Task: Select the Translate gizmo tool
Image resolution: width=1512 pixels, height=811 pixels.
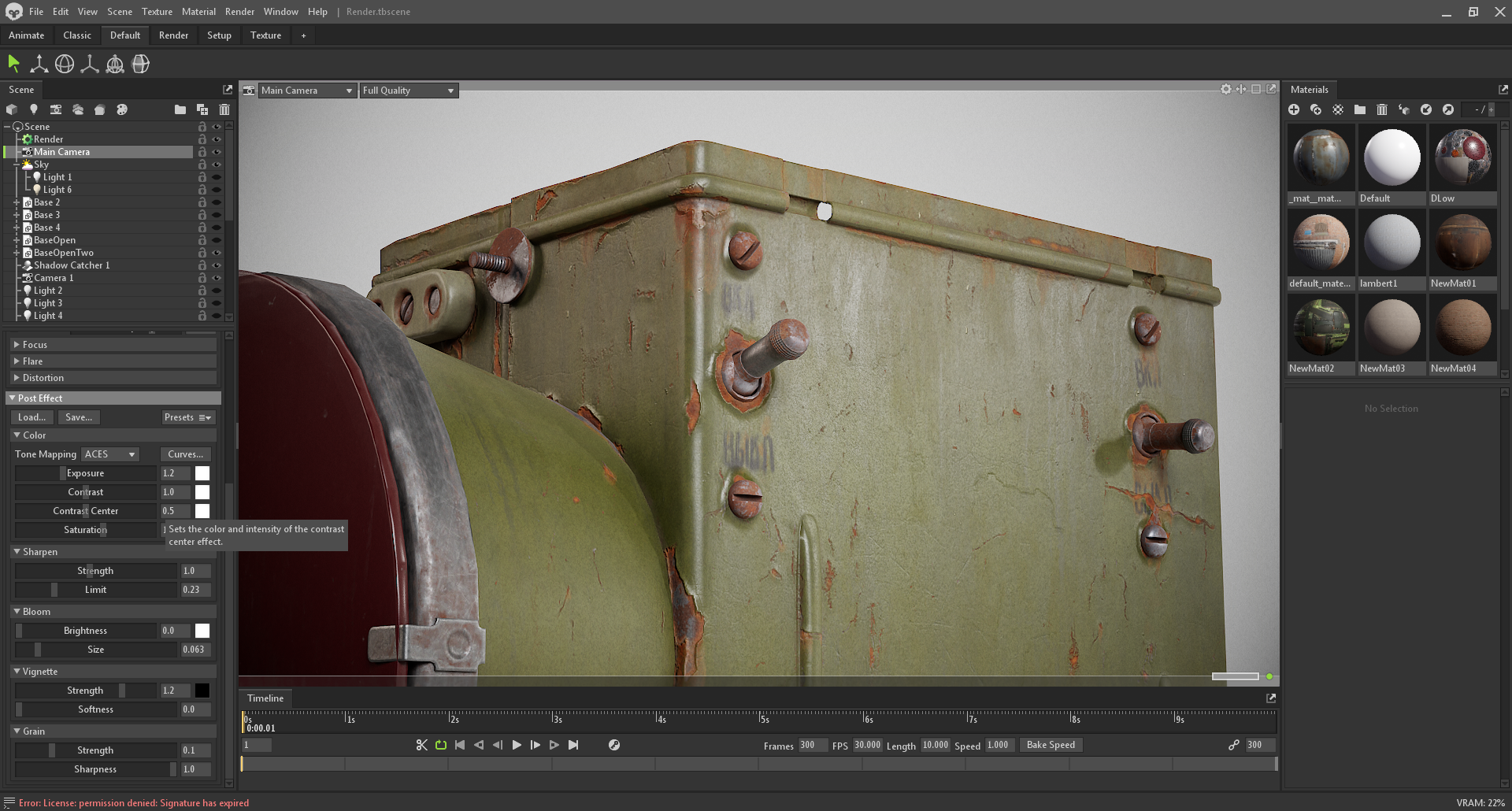Action: point(39,63)
